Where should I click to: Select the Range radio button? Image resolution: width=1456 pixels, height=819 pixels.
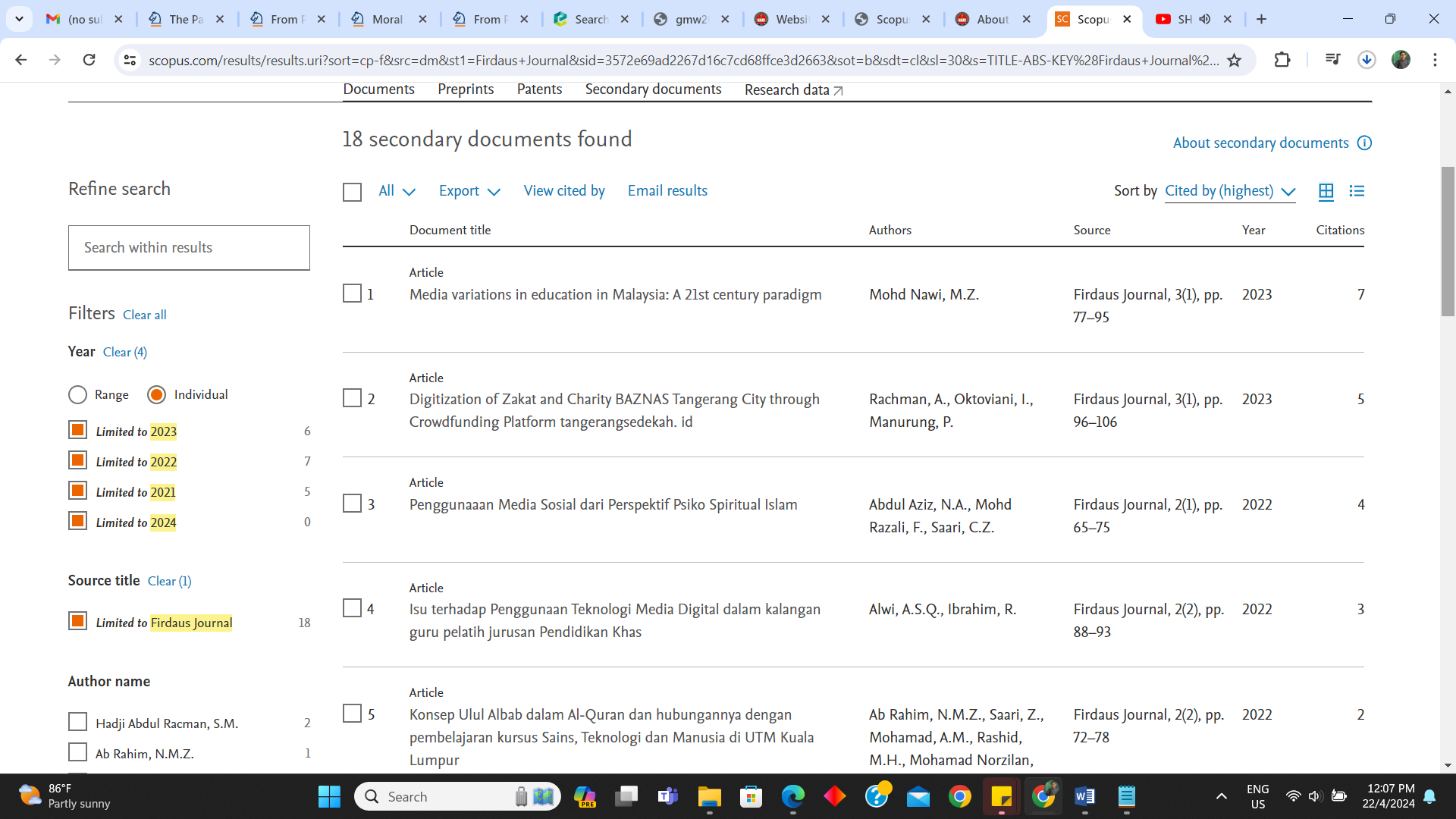click(x=77, y=394)
